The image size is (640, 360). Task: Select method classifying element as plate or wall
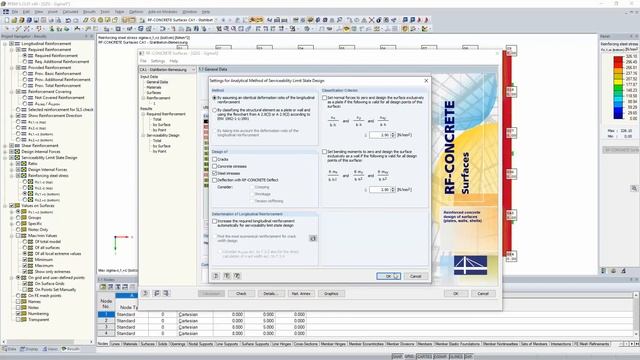coord(215,110)
